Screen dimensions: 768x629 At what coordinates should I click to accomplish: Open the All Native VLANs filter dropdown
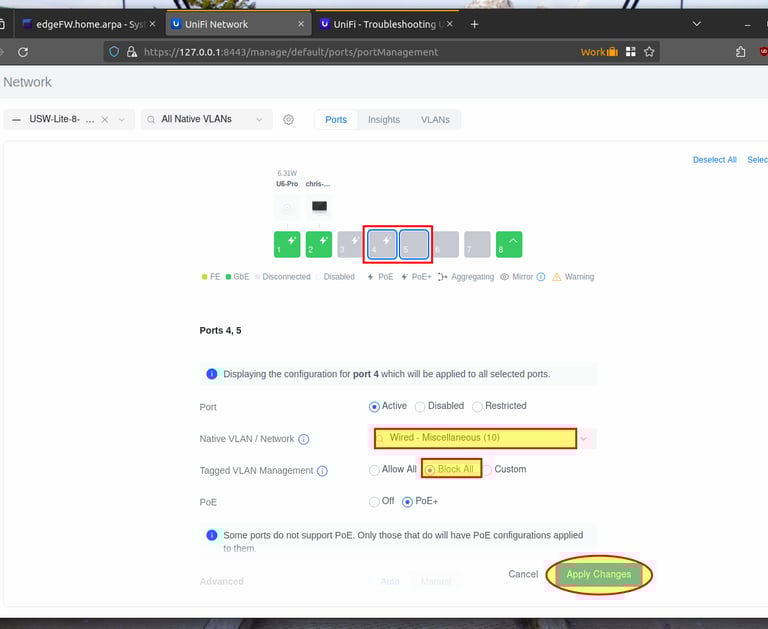[207, 120]
